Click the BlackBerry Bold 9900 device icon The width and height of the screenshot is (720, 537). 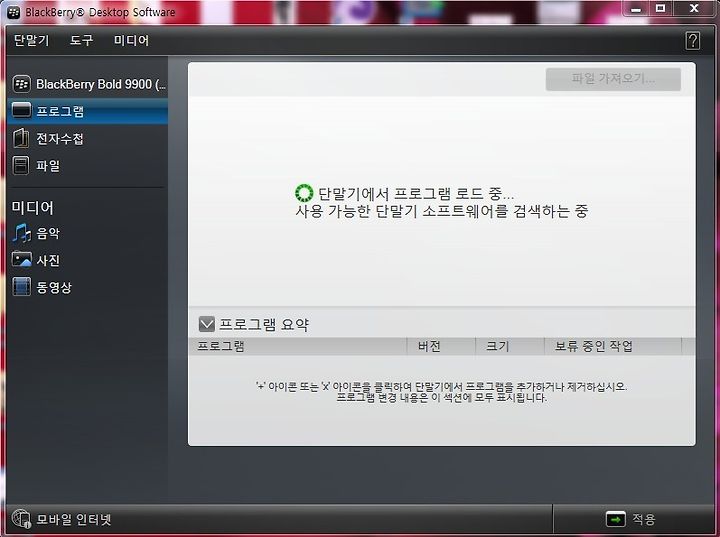click(22, 84)
